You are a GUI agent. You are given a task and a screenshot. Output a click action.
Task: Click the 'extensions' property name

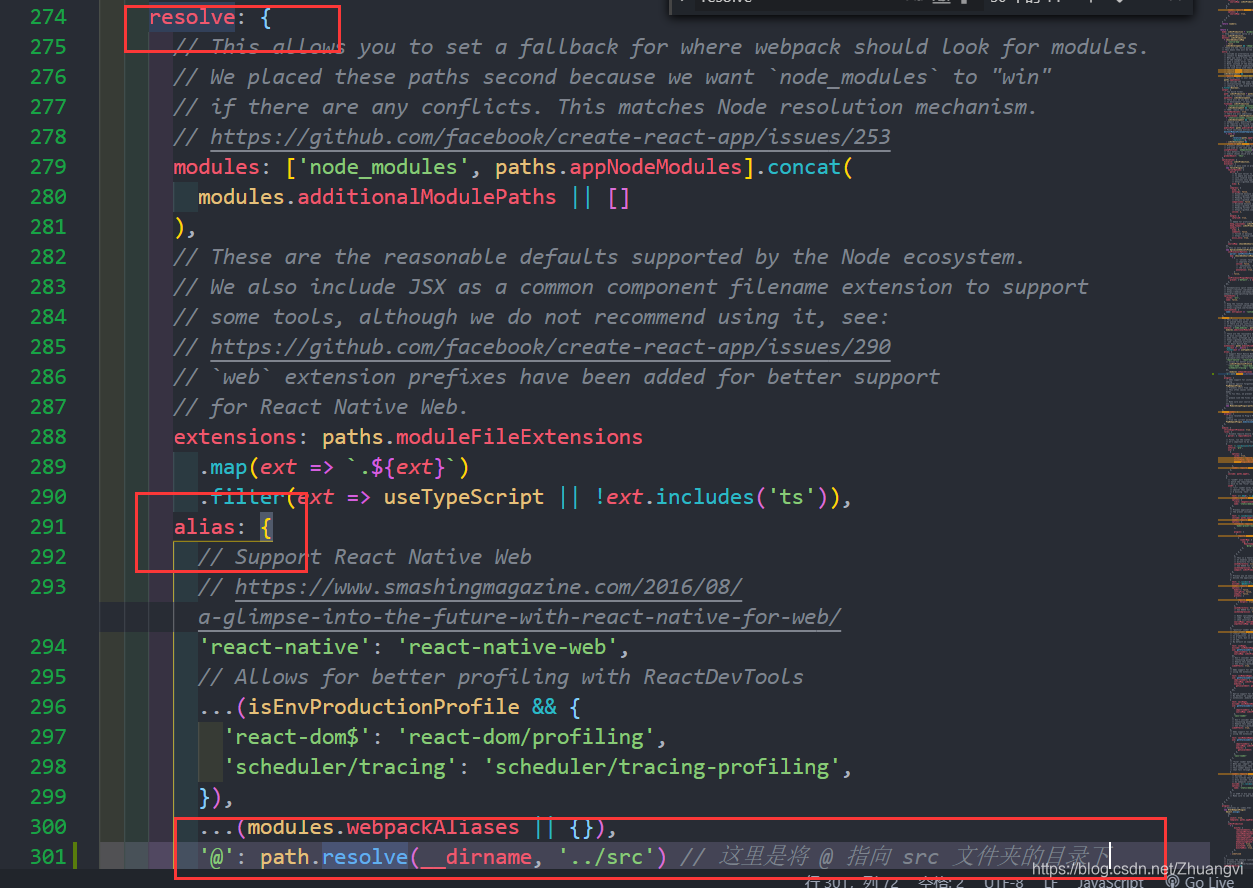(x=235, y=437)
